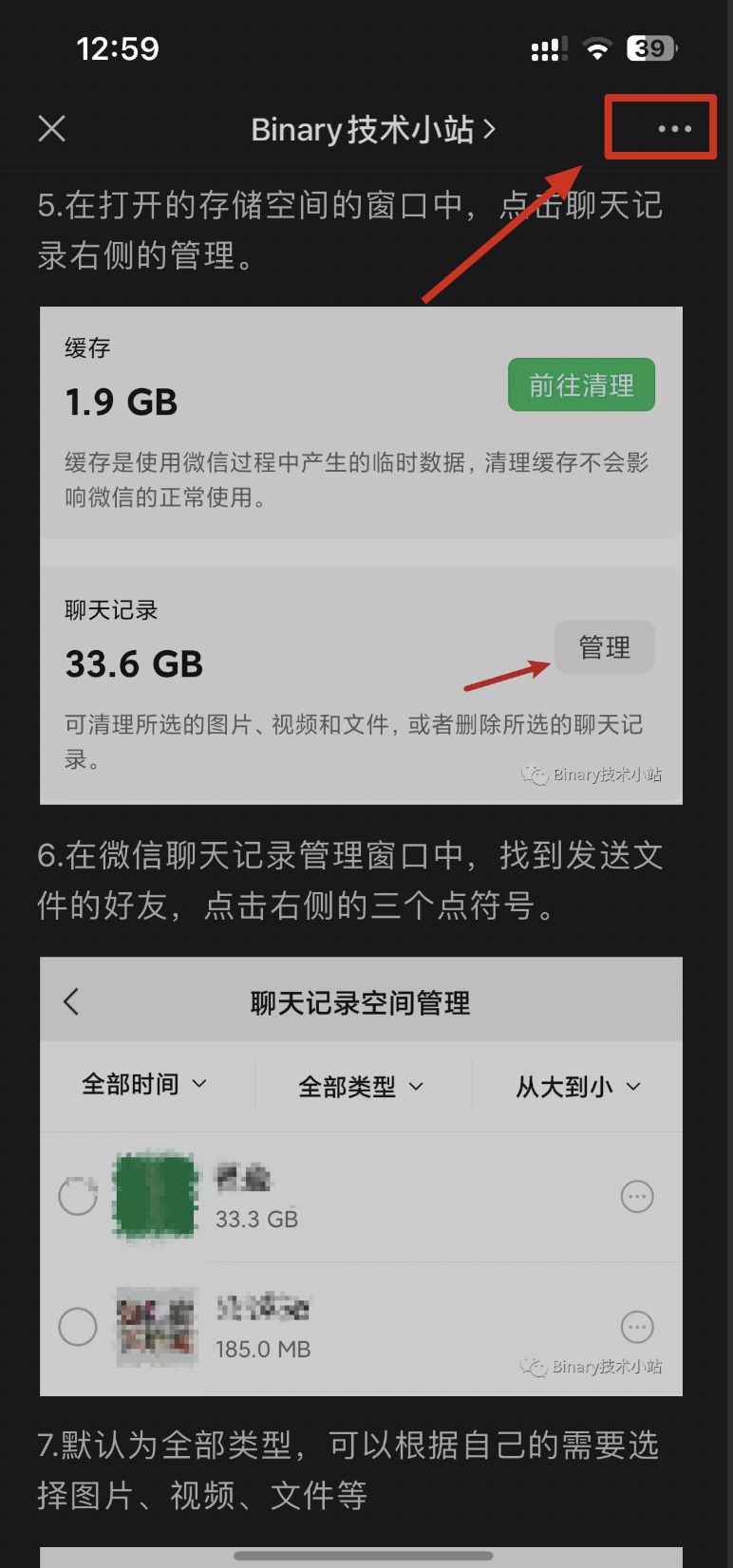The height and width of the screenshot is (1568, 733).
Task: Tap the back arrow in 聊天记录空间管理
Action: [x=71, y=1001]
